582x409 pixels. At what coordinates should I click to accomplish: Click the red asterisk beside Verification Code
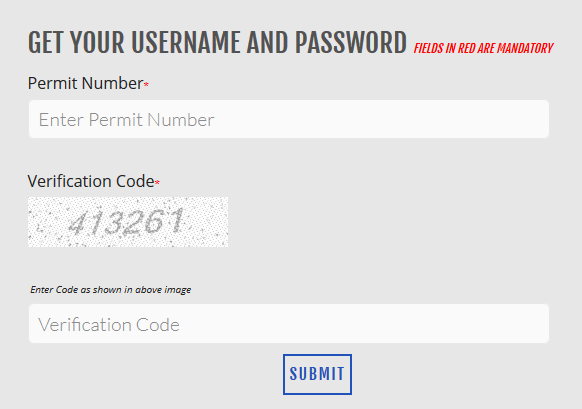pyautogui.click(x=157, y=182)
